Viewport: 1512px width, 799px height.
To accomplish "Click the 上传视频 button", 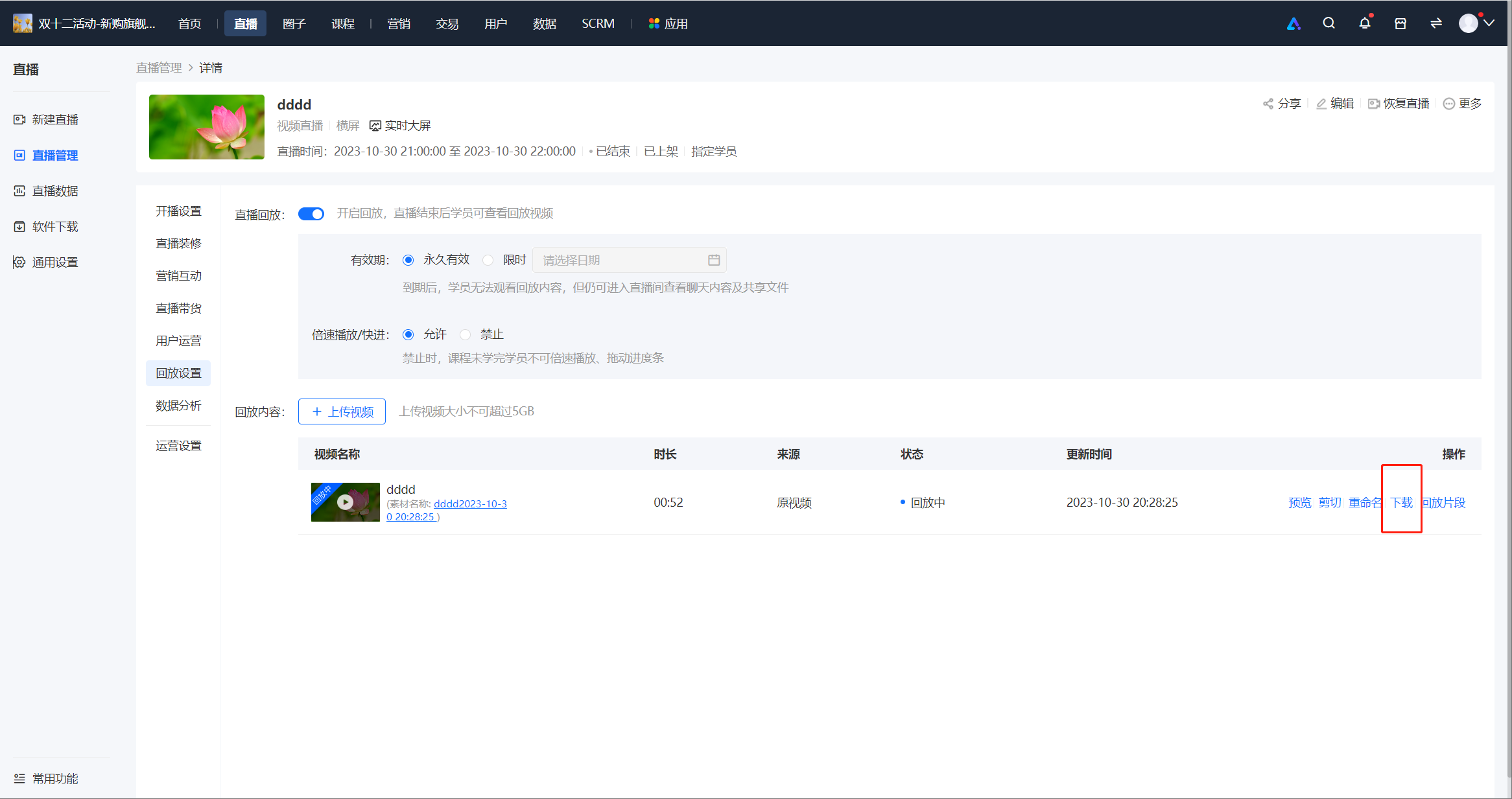I will (x=342, y=411).
